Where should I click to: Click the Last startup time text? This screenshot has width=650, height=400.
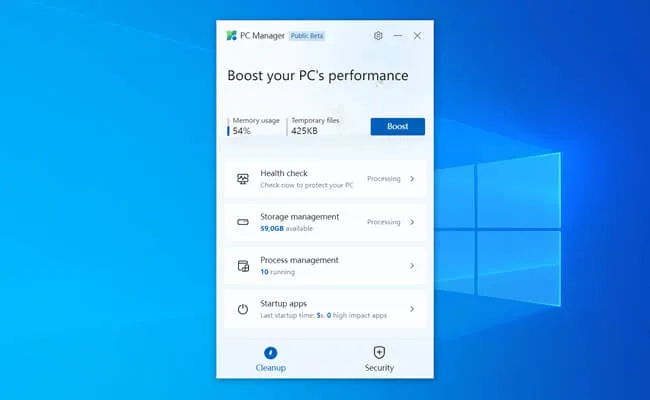click(x=323, y=315)
